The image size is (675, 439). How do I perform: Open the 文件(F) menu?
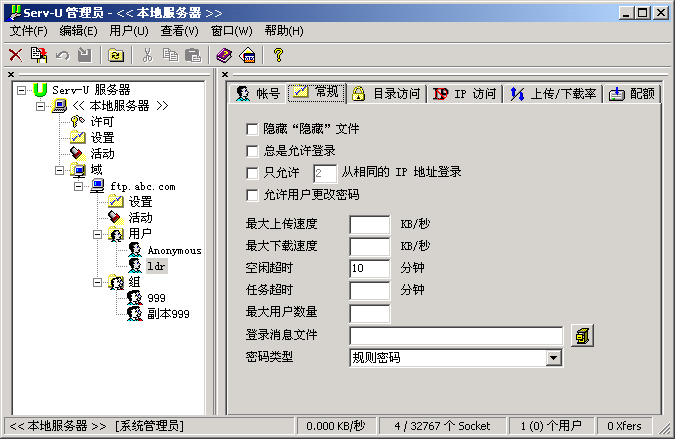tap(28, 31)
